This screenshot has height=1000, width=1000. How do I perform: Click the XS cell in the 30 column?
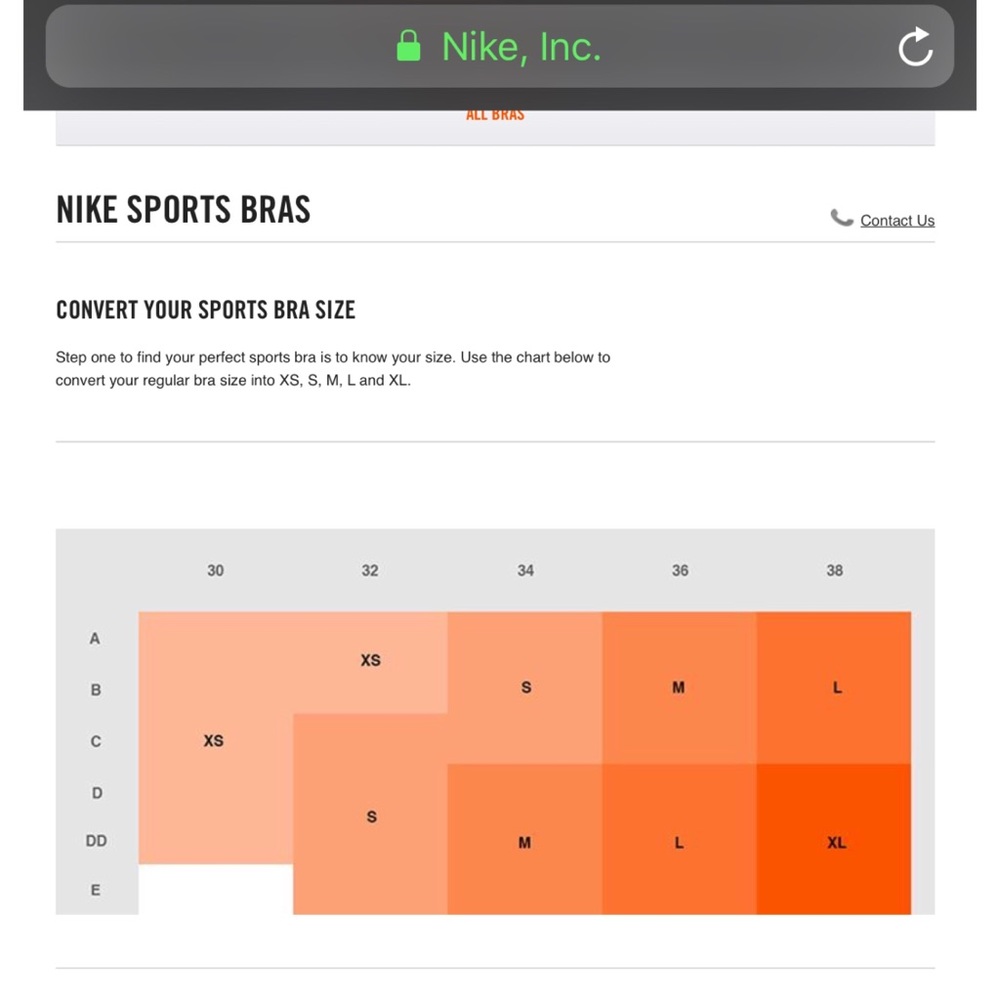(214, 741)
